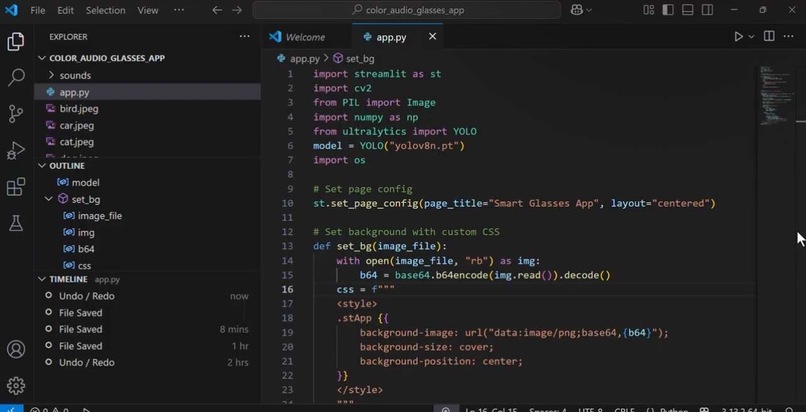This screenshot has width=806, height=412.
Task: Switch to the Welcome tab
Action: [x=305, y=37]
